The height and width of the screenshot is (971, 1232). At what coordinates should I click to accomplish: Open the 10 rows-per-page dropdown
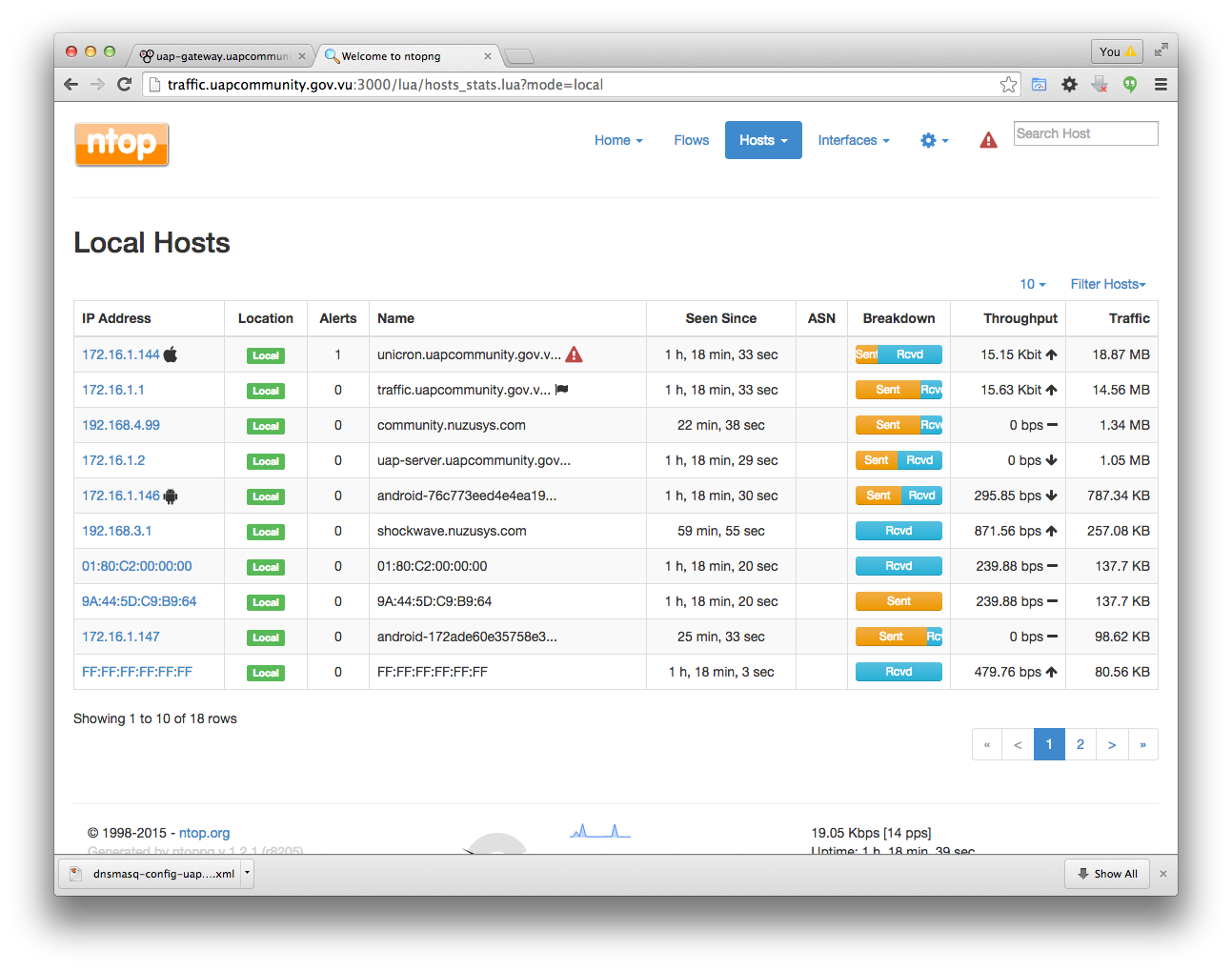tap(1032, 284)
